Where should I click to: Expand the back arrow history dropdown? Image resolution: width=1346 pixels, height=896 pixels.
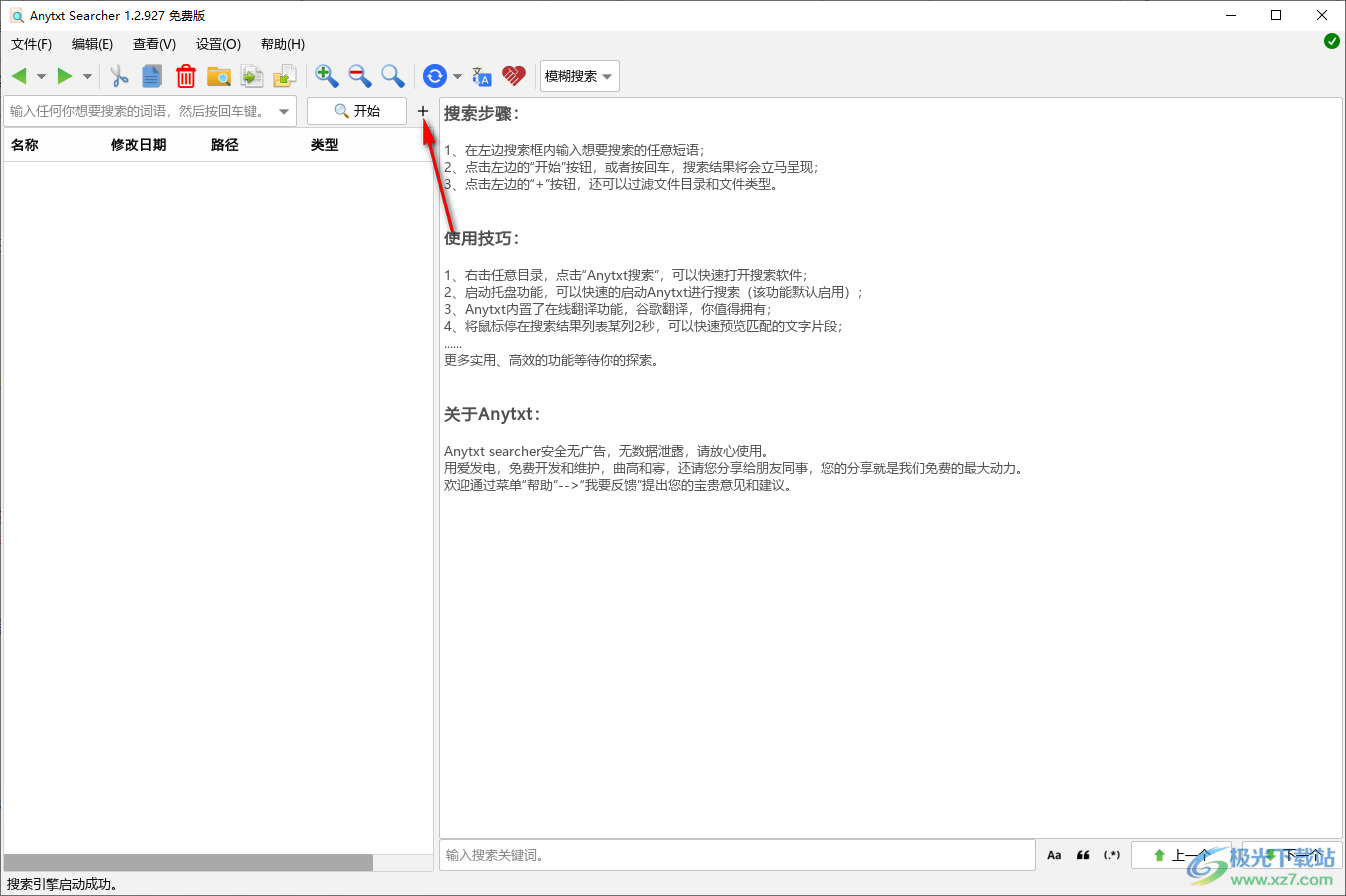point(41,76)
